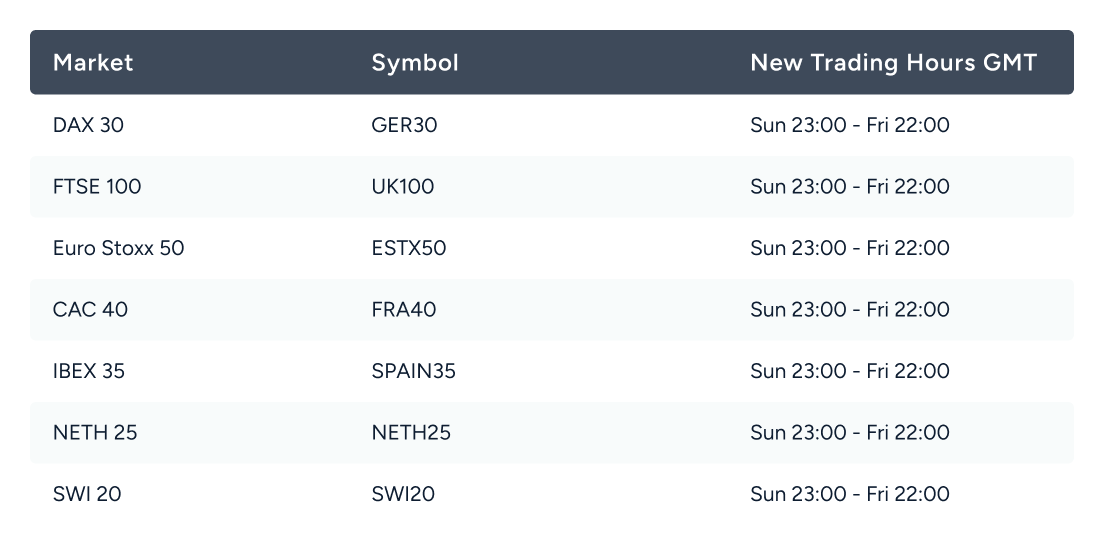
Task: Click the UK100 symbol
Action: click(402, 187)
